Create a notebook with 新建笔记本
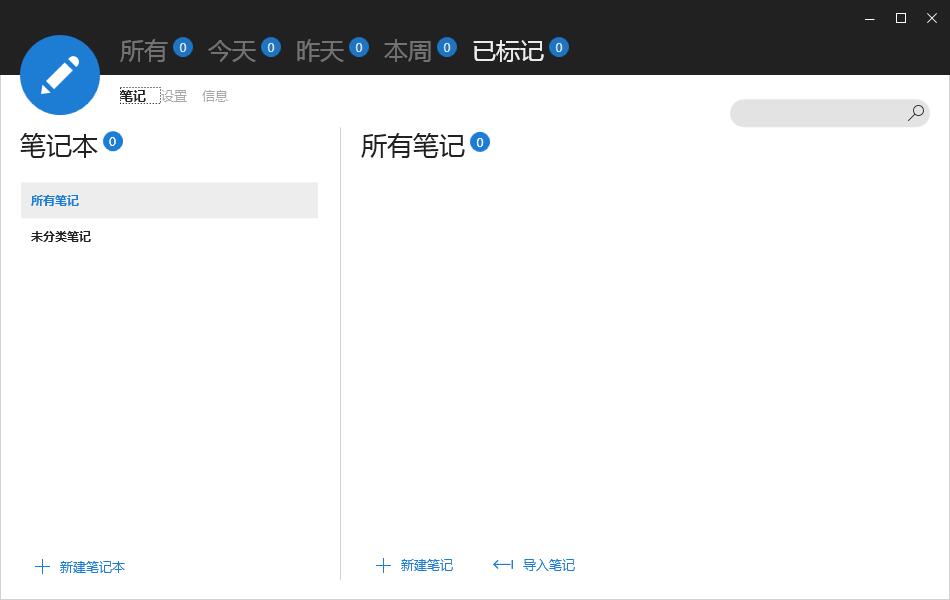 click(x=92, y=567)
